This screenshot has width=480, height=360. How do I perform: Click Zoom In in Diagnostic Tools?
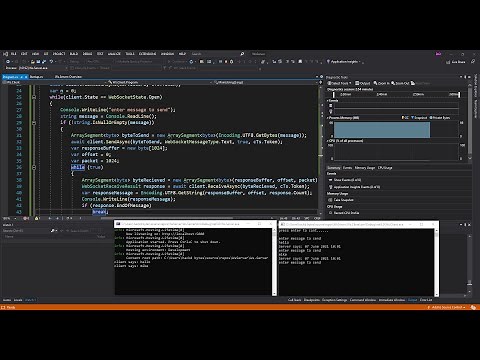click(381, 83)
